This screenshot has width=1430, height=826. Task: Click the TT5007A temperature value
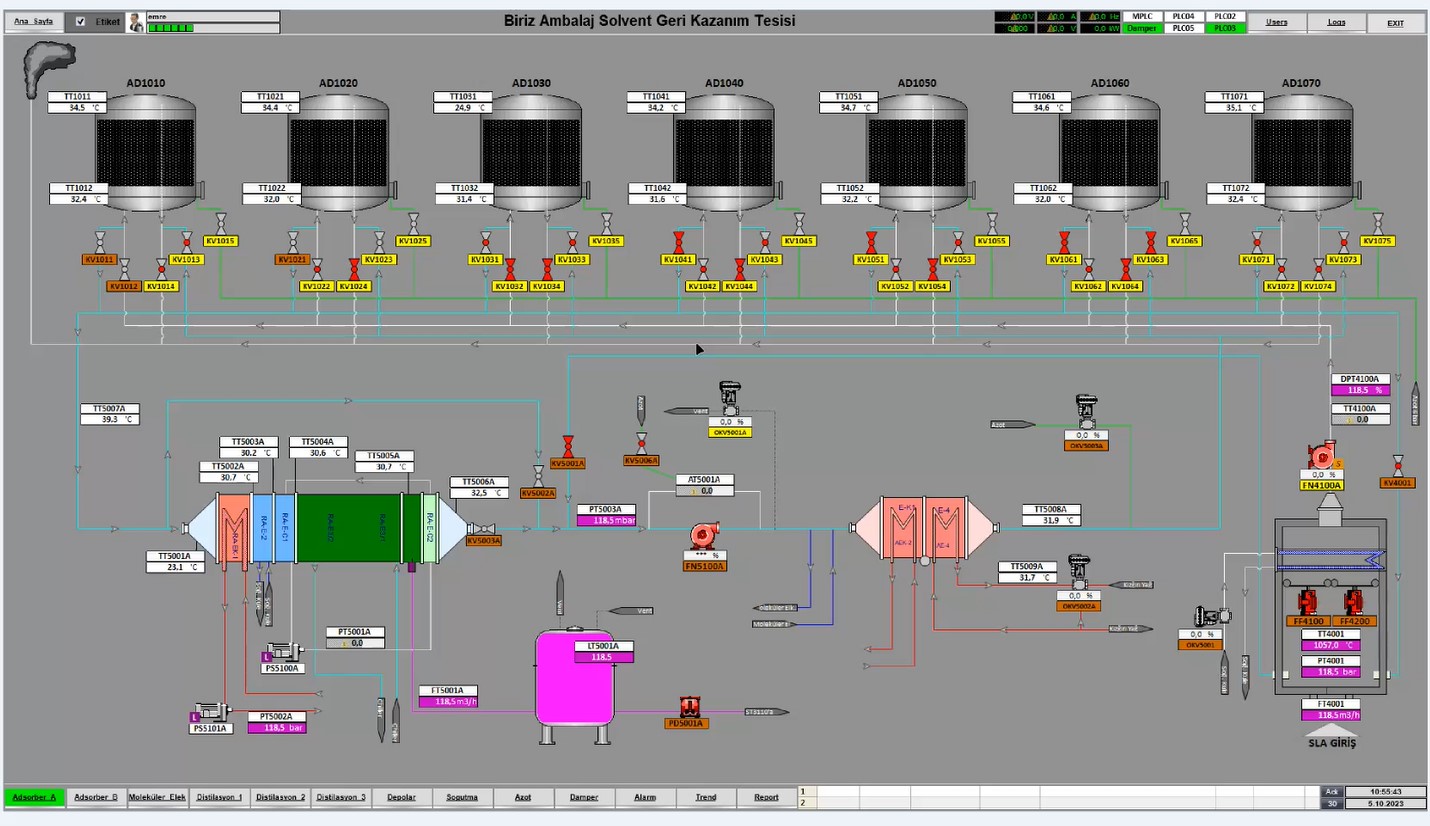point(109,419)
